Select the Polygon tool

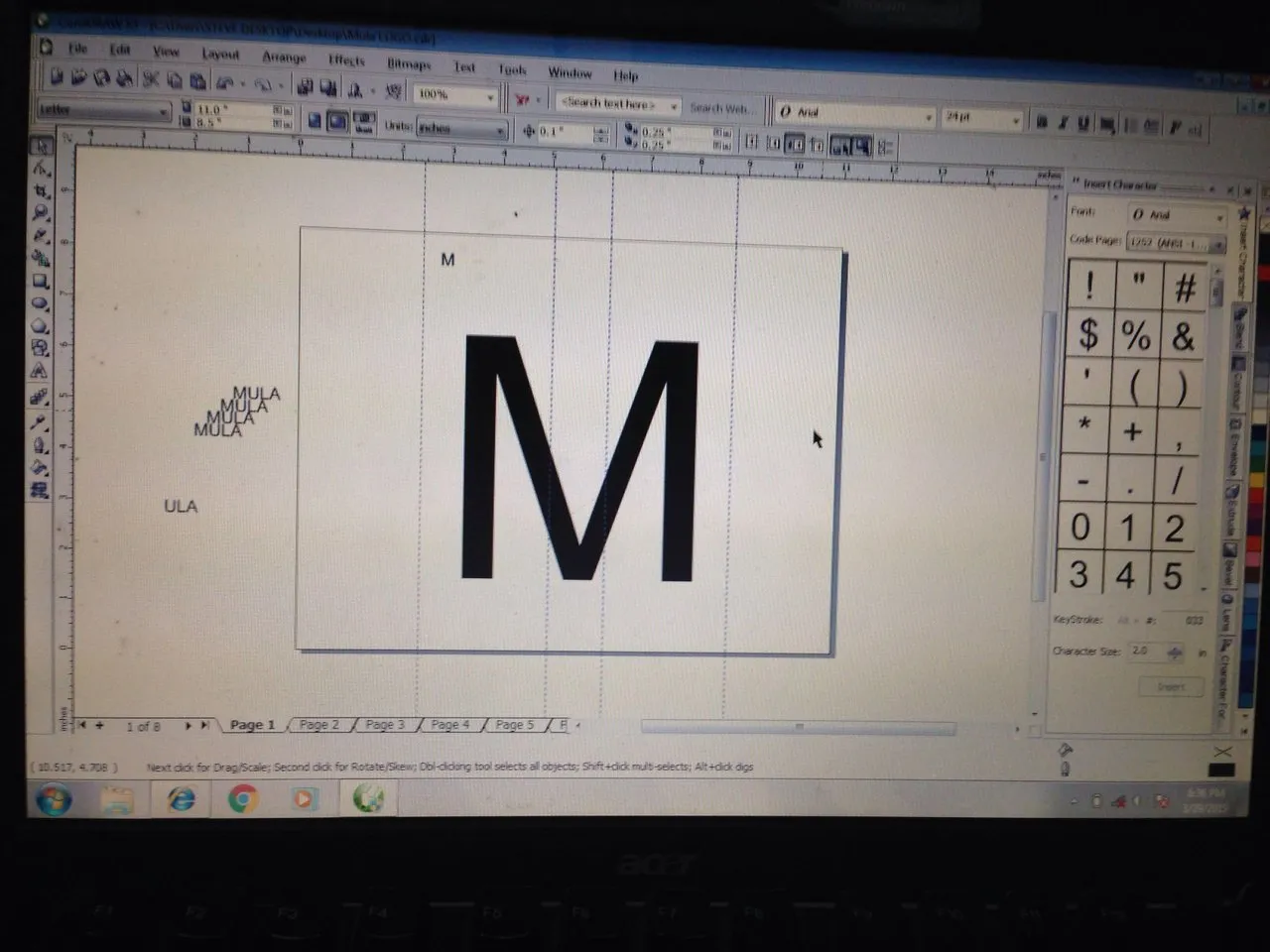[41, 325]
